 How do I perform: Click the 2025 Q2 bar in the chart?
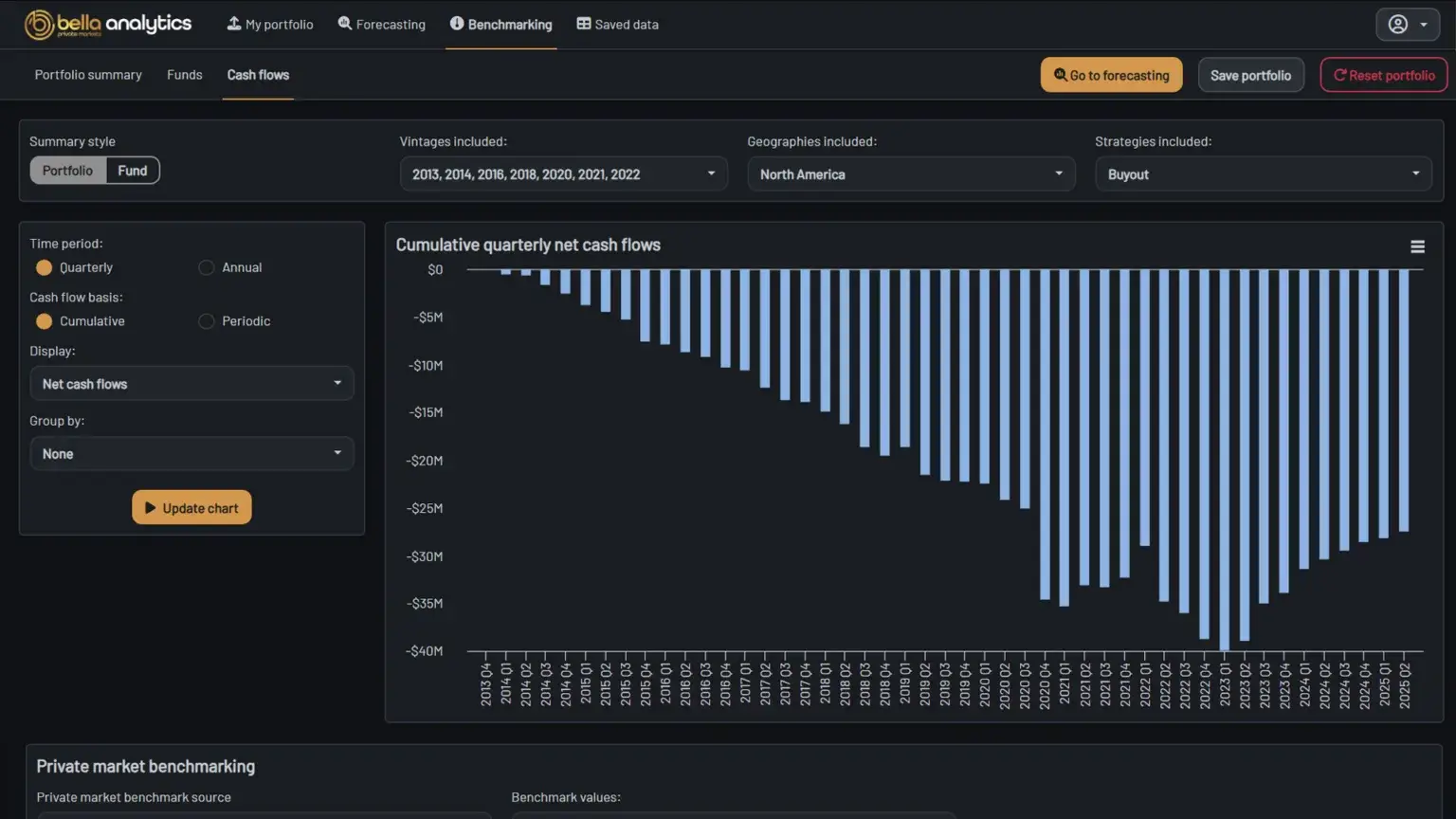(1404, 400)
